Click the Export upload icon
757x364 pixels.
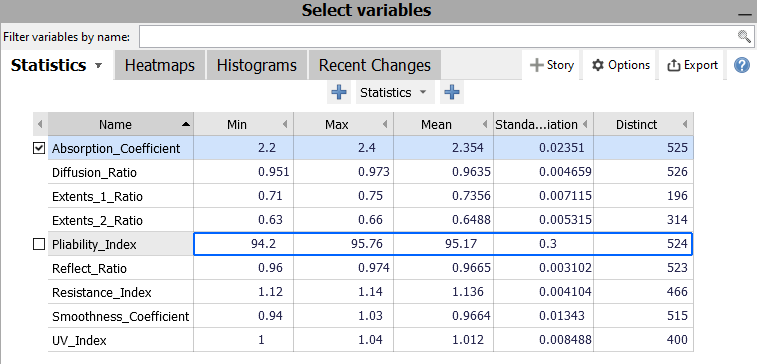(673, 65)
